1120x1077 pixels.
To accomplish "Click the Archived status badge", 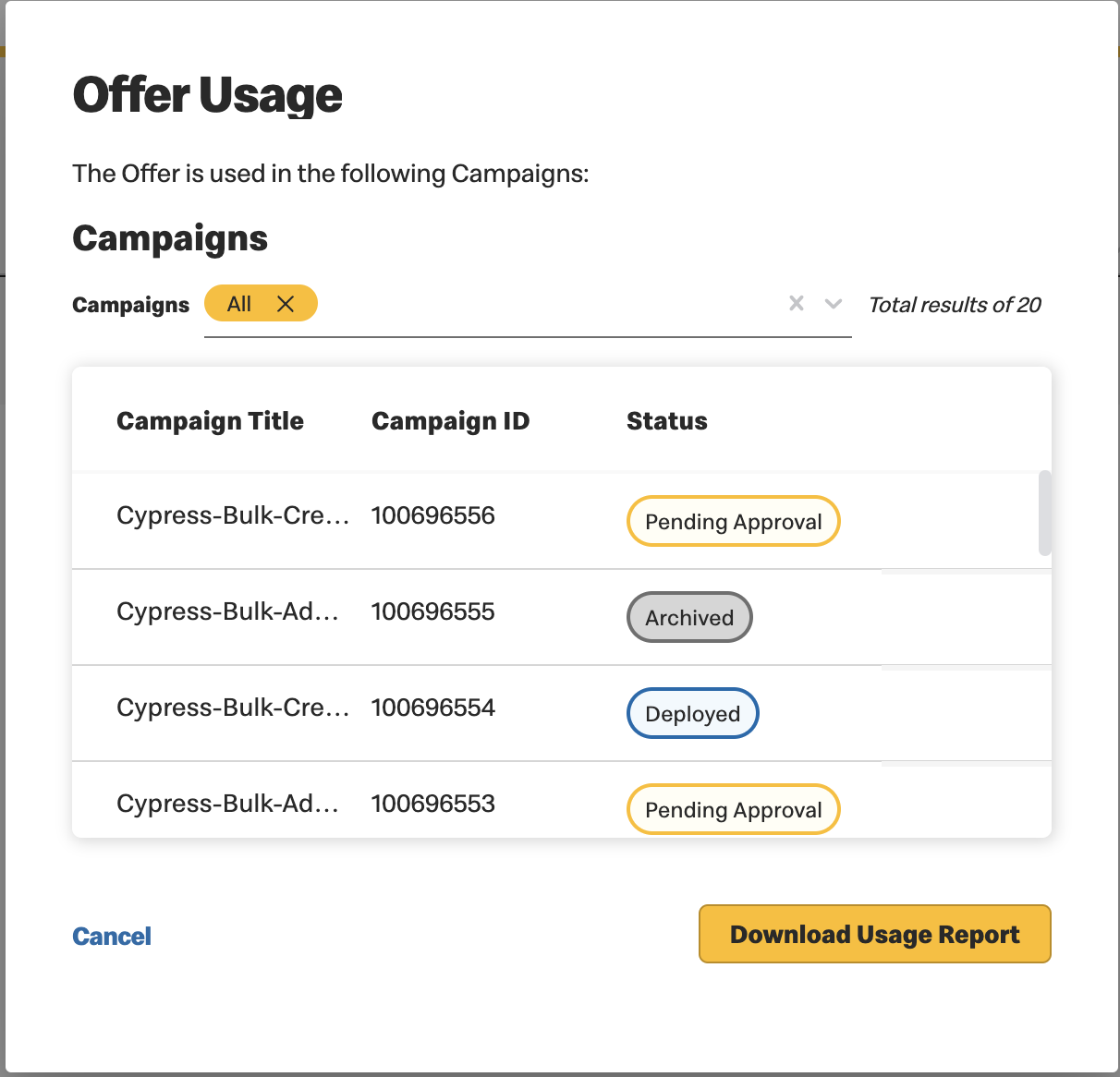I will [x=689, y=617].
